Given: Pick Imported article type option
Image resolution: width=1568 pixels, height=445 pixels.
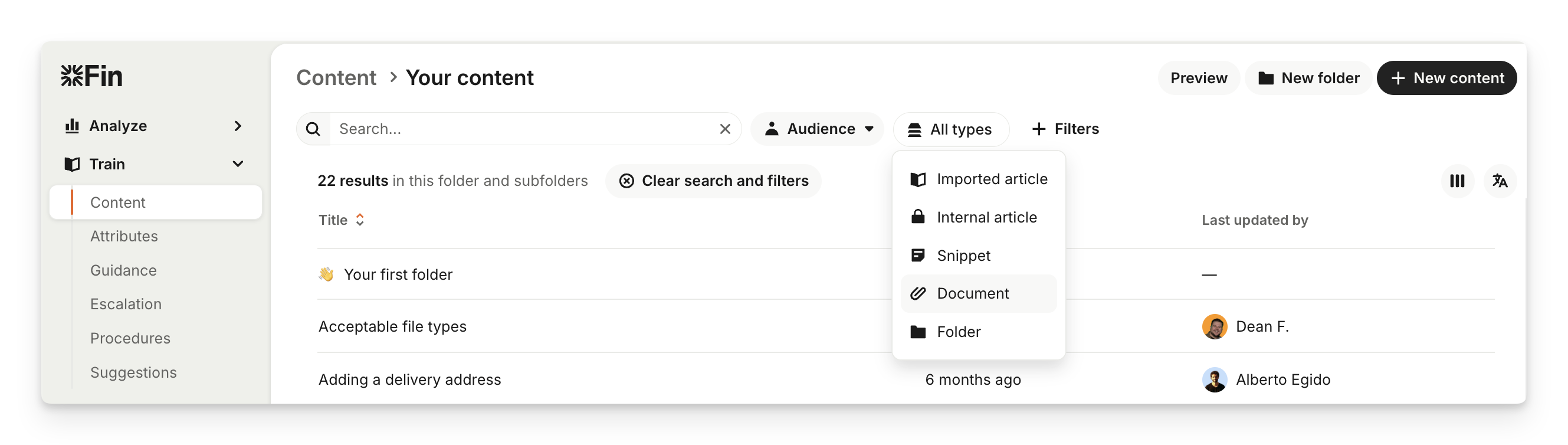Looking at the screenshot, I should [991, 179].
